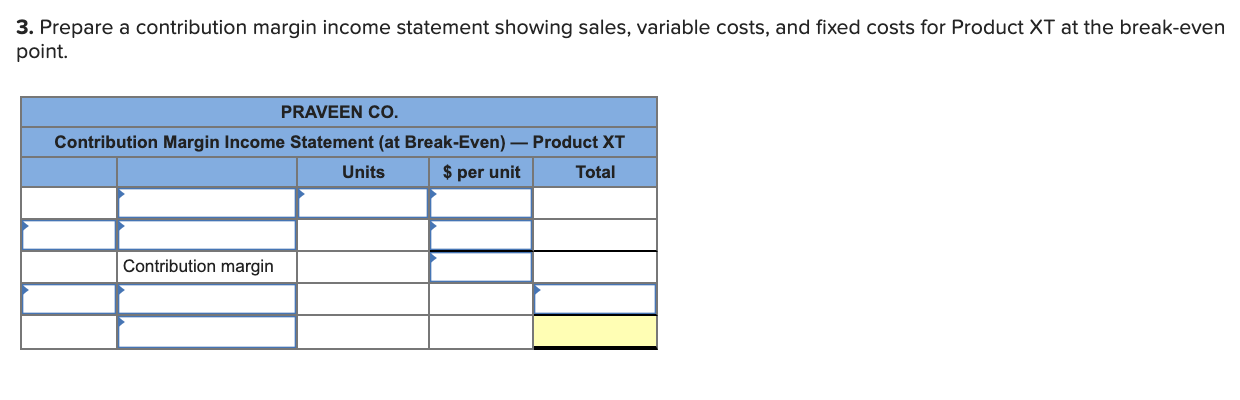The height and width of the screenshot is (400, 1240).
Task: Select the second row's Total cell
Action: tap(595, 235)
